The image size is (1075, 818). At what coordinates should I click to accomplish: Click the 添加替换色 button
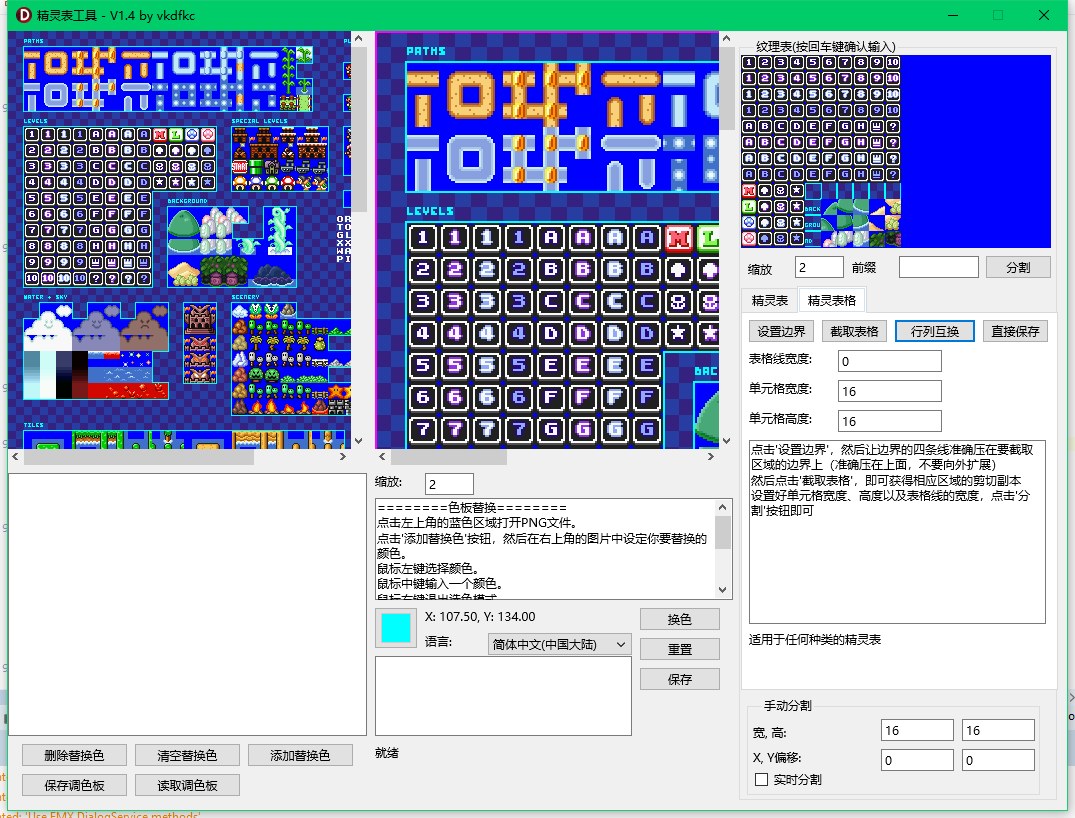pos(300,755)
